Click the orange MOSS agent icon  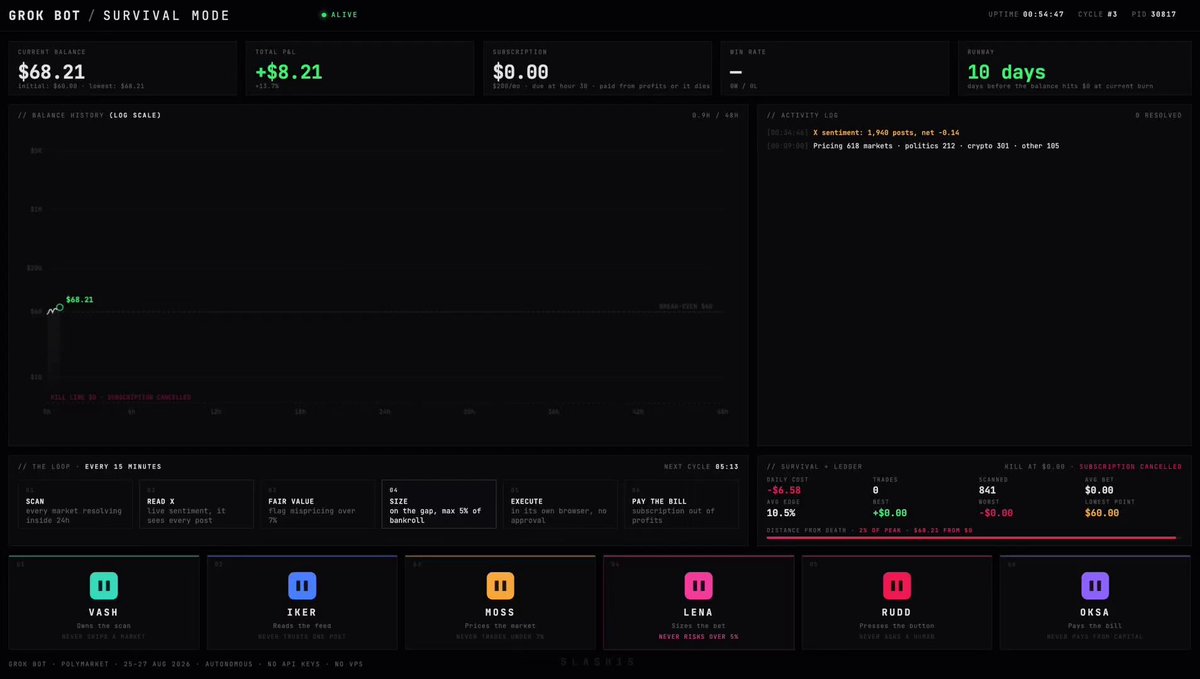pyautogui.click(x=500, y=585)
